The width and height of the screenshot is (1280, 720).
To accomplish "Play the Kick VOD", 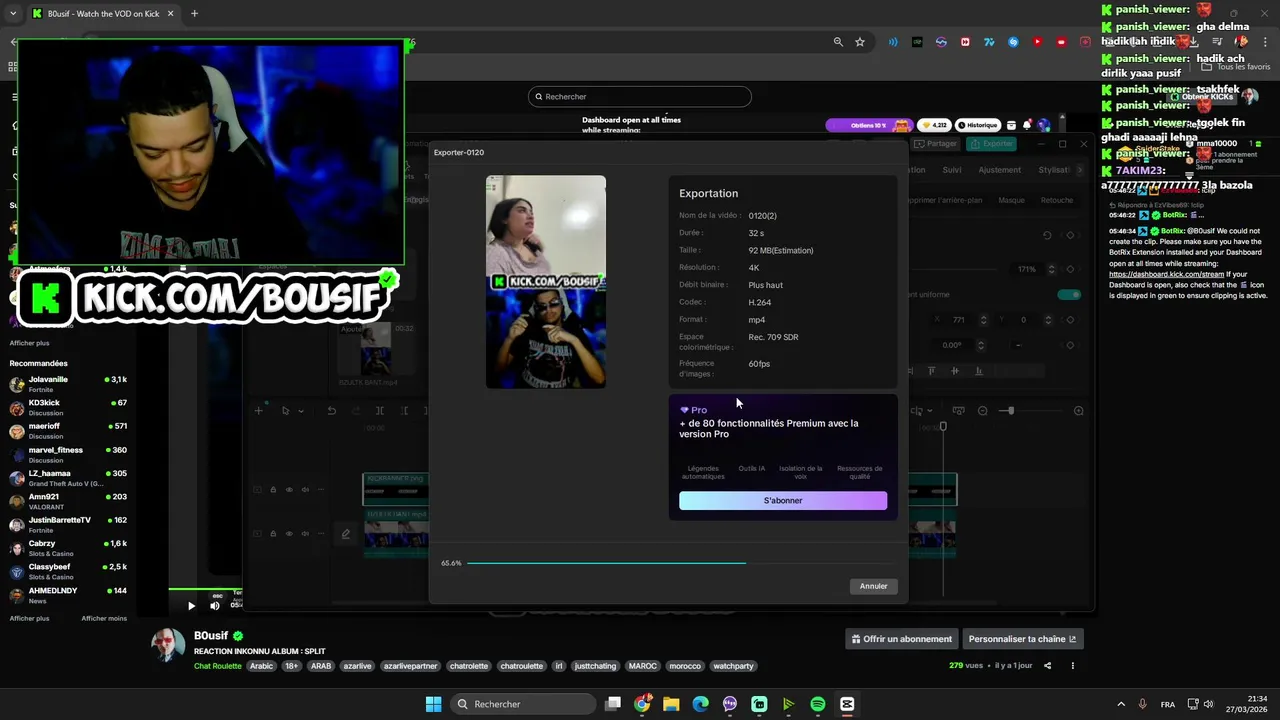I will pos(191,605).
